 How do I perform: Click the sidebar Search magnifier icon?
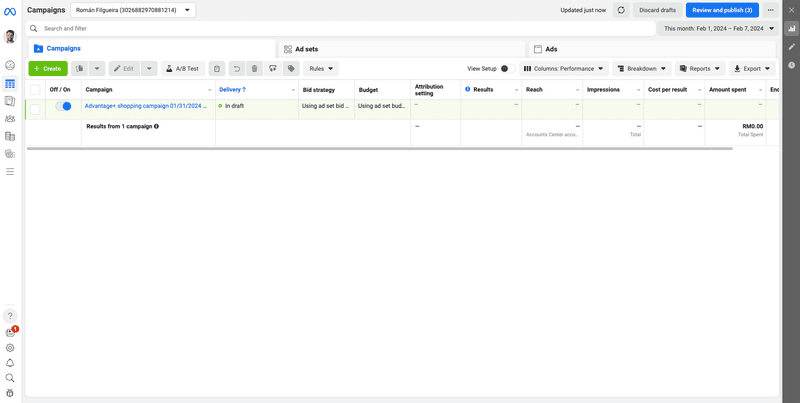(x=10, y=378)
